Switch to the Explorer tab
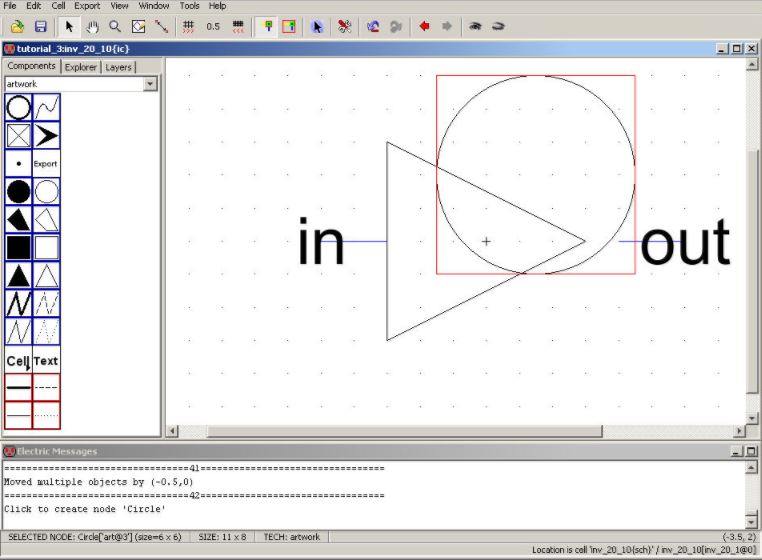Image resolution: width=762 pixels, height=560 pixels. tap(81, 67)
